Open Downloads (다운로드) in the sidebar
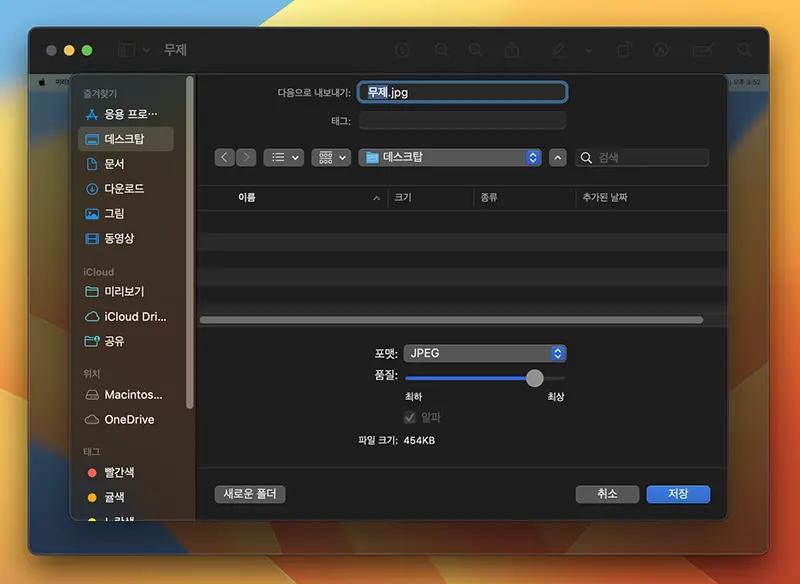The height and width of the screenshot is (584, 800). tap(126, 189)
